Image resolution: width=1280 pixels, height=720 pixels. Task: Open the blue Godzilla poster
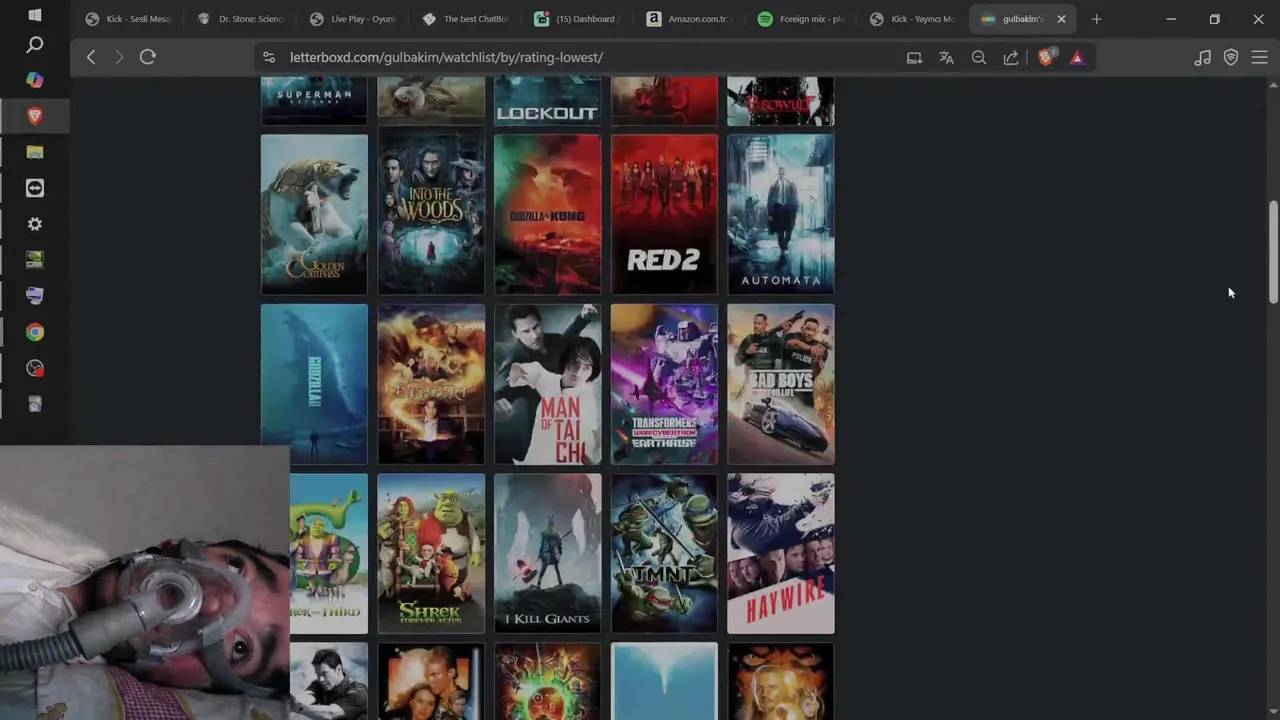point(314,384)
